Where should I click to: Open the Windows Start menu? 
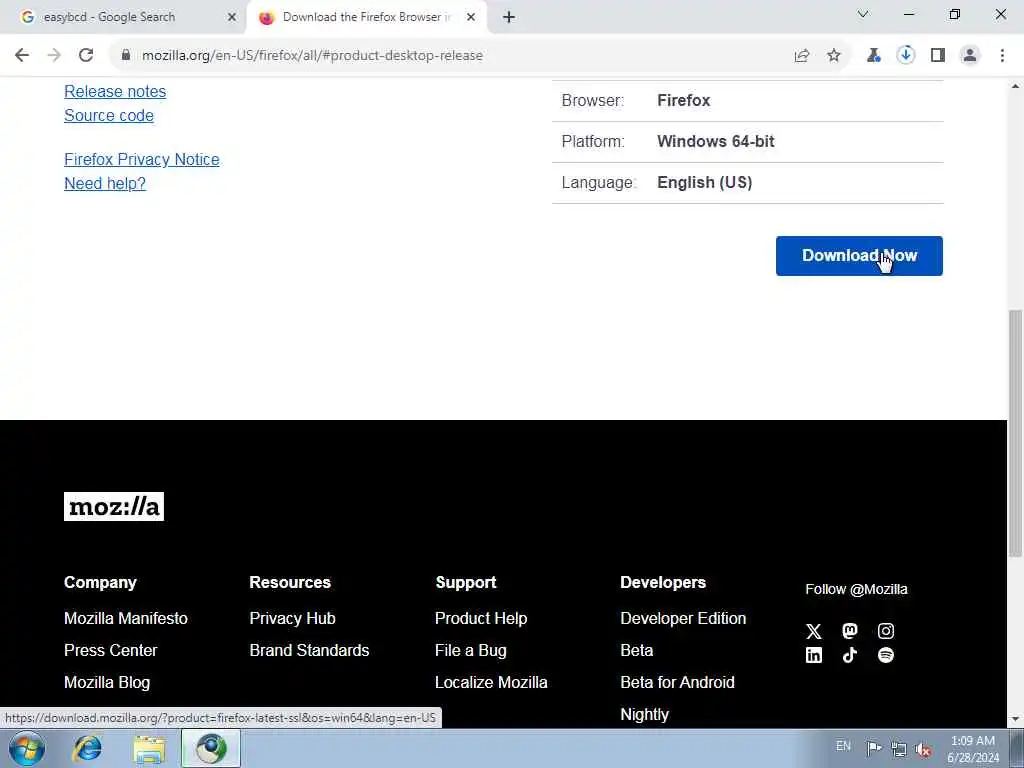27,748
